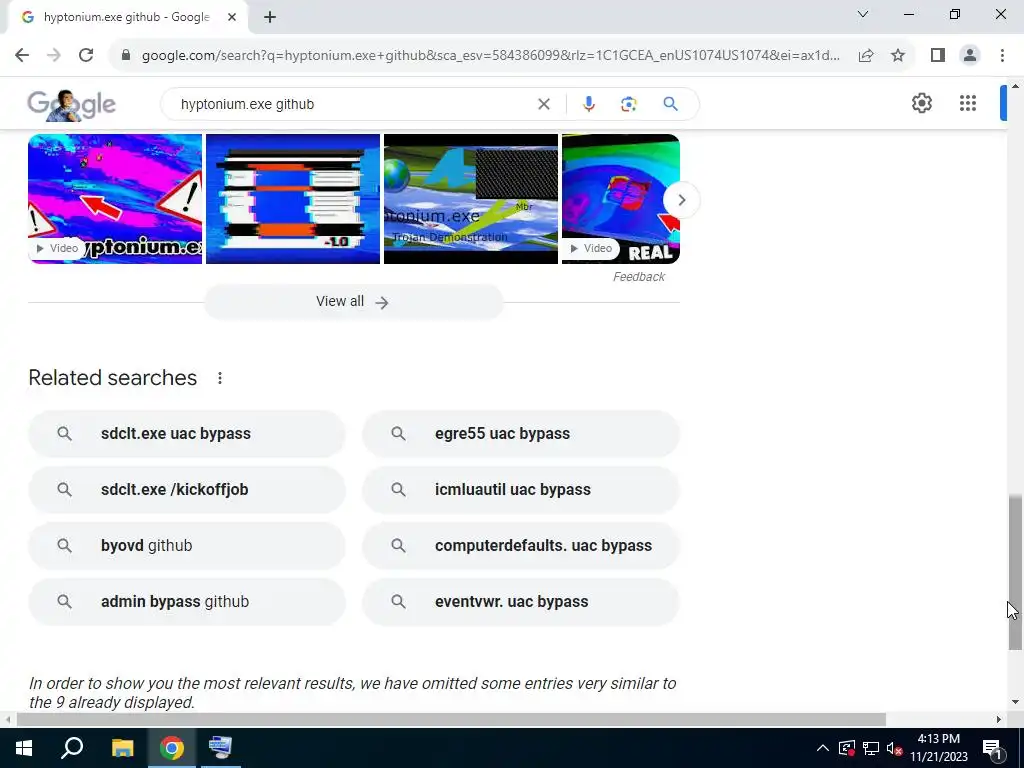Click the vertical scrollbar thumb
The width and height of the screenshot is (1024, 768).
tap(1015, 572)
